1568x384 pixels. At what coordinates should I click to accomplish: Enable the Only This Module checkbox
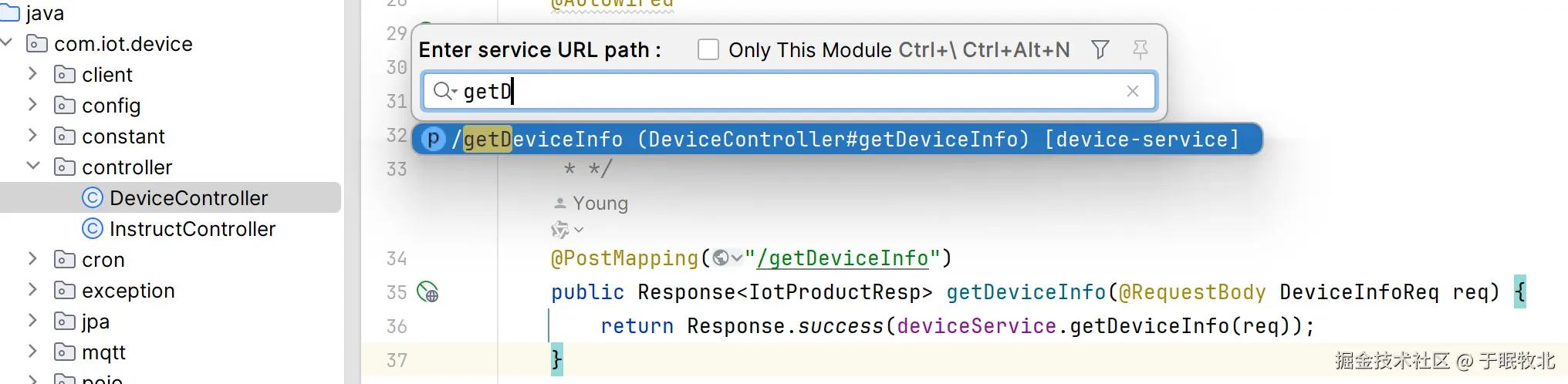click(708, 50)
